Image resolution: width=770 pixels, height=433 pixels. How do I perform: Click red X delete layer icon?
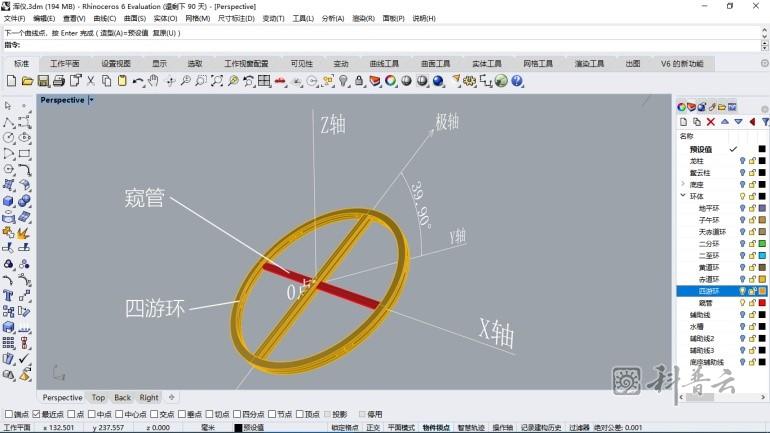[711, 122]
